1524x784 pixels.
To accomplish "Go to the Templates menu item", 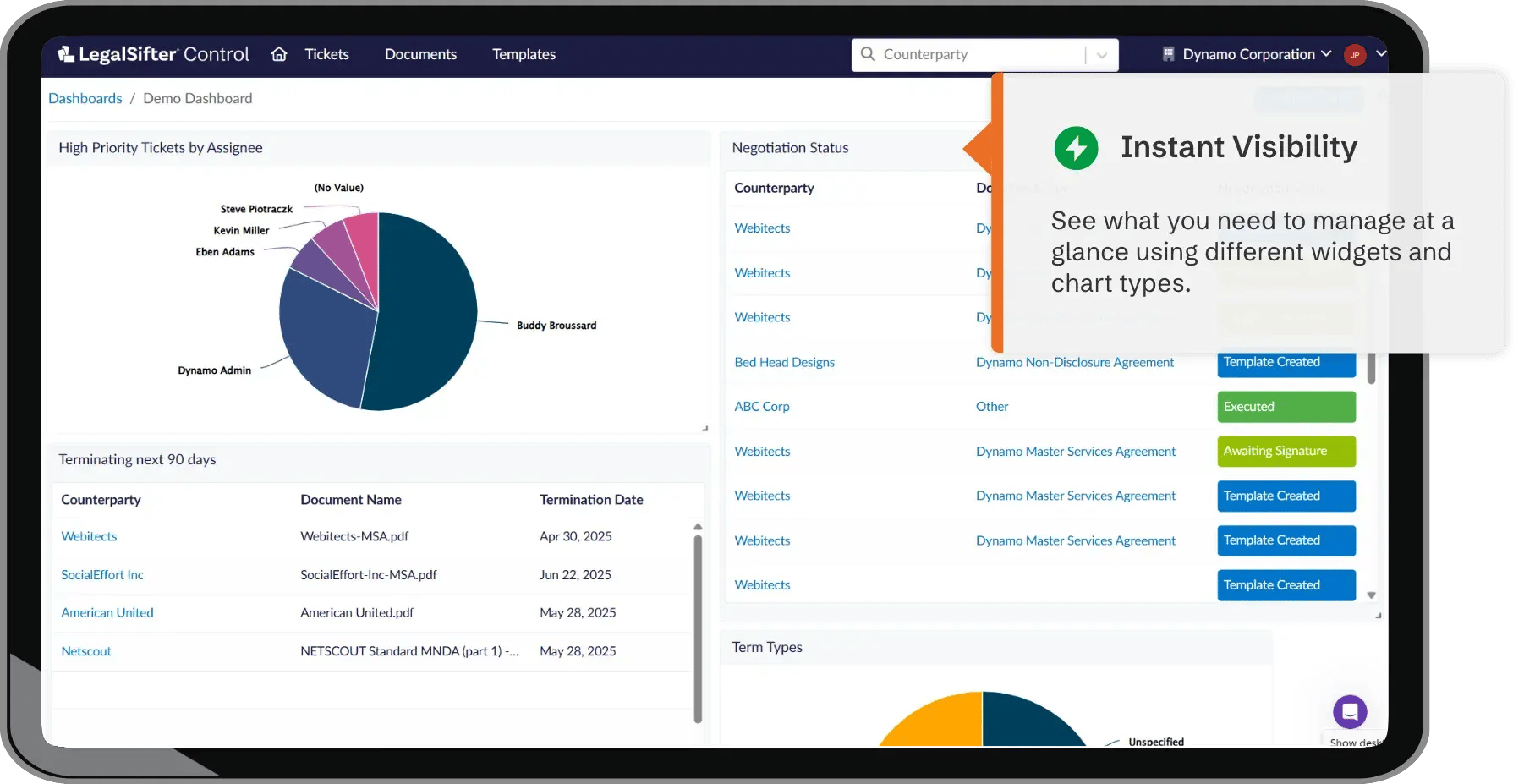I will 524,54.
